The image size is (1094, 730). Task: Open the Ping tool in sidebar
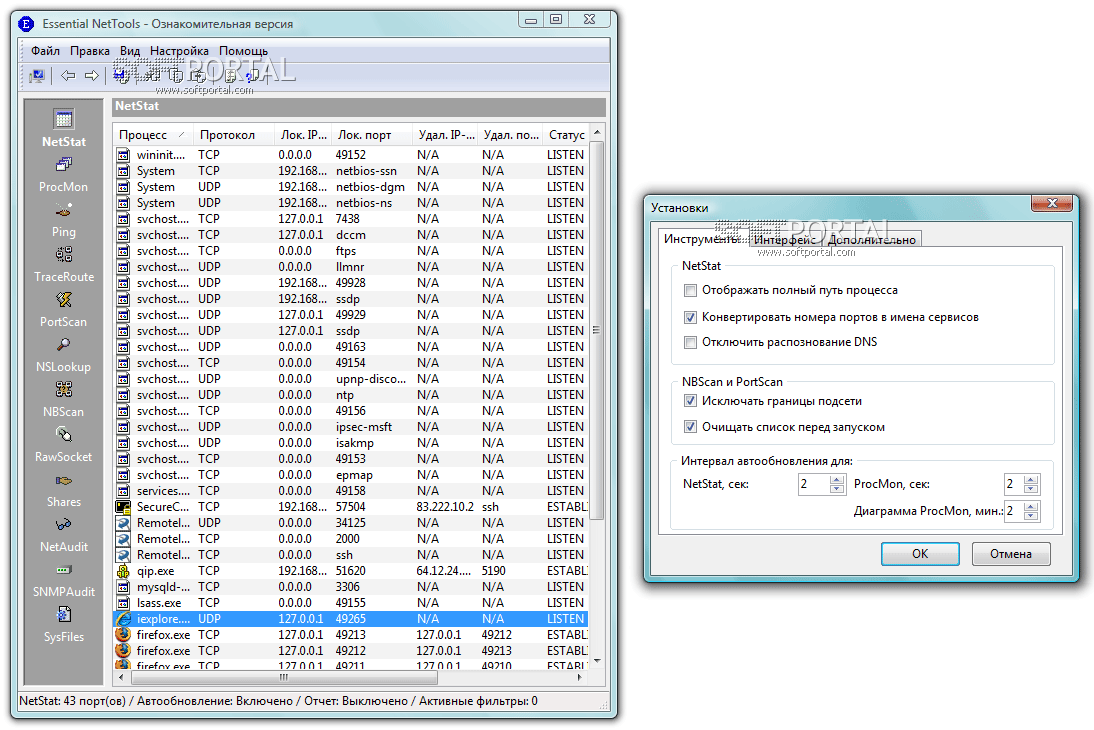63,219
